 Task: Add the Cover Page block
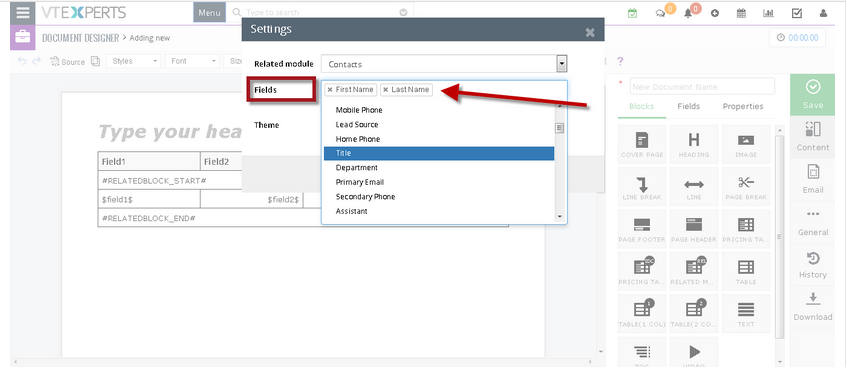coord(642,145)
